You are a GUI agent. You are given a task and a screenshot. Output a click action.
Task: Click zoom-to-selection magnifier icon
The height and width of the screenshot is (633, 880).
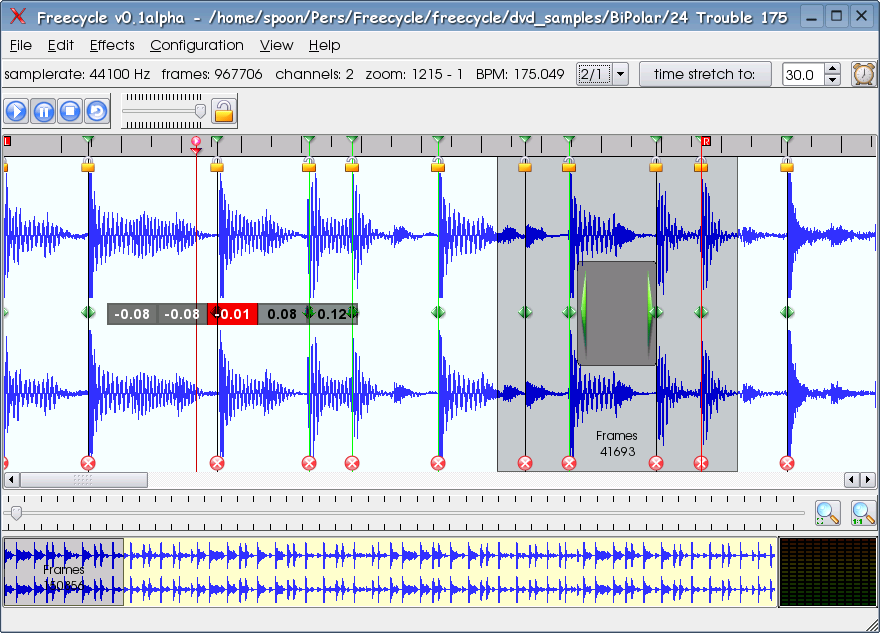coord(827,513)
